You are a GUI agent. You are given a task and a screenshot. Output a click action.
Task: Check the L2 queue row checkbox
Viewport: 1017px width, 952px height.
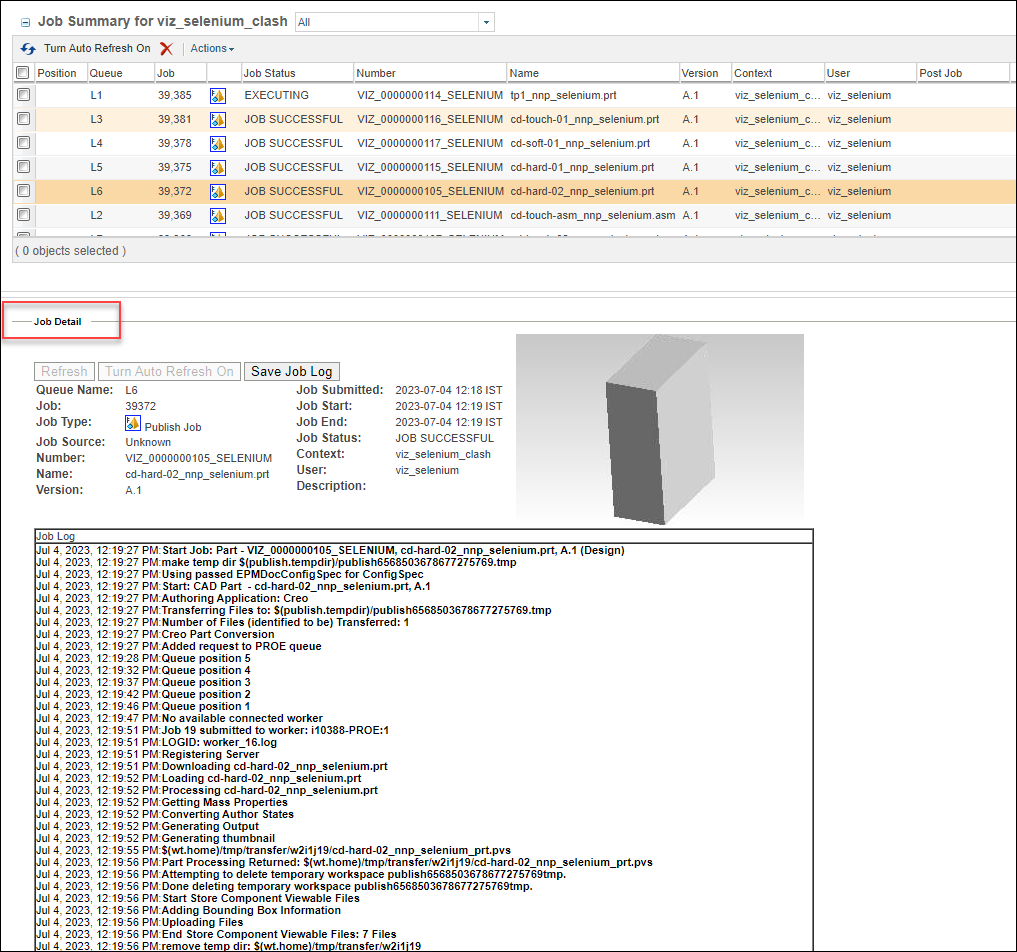24,215
